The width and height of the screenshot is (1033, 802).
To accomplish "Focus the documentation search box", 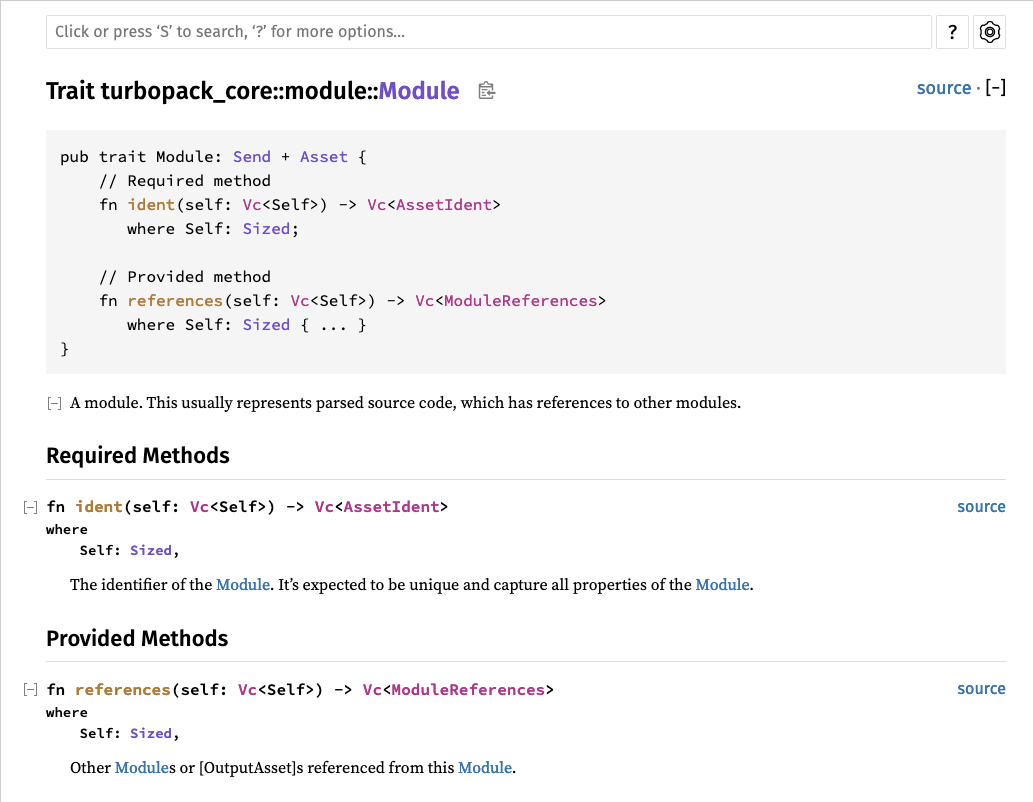I will coord(488,32).
